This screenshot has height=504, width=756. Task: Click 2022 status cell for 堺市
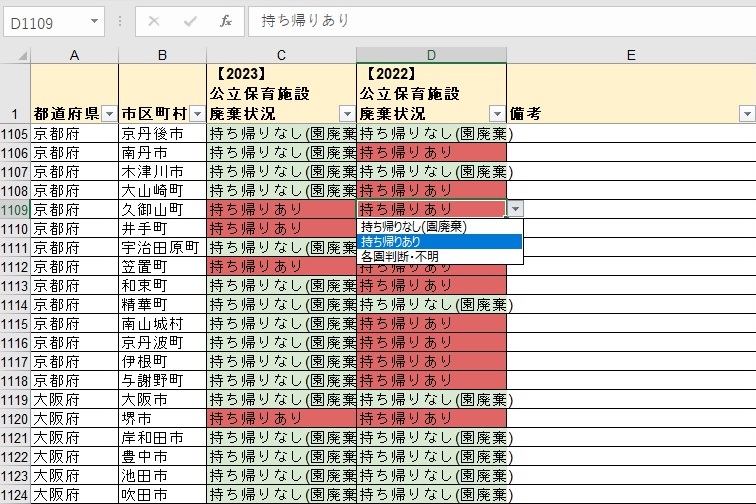click(x=432, y=419)
